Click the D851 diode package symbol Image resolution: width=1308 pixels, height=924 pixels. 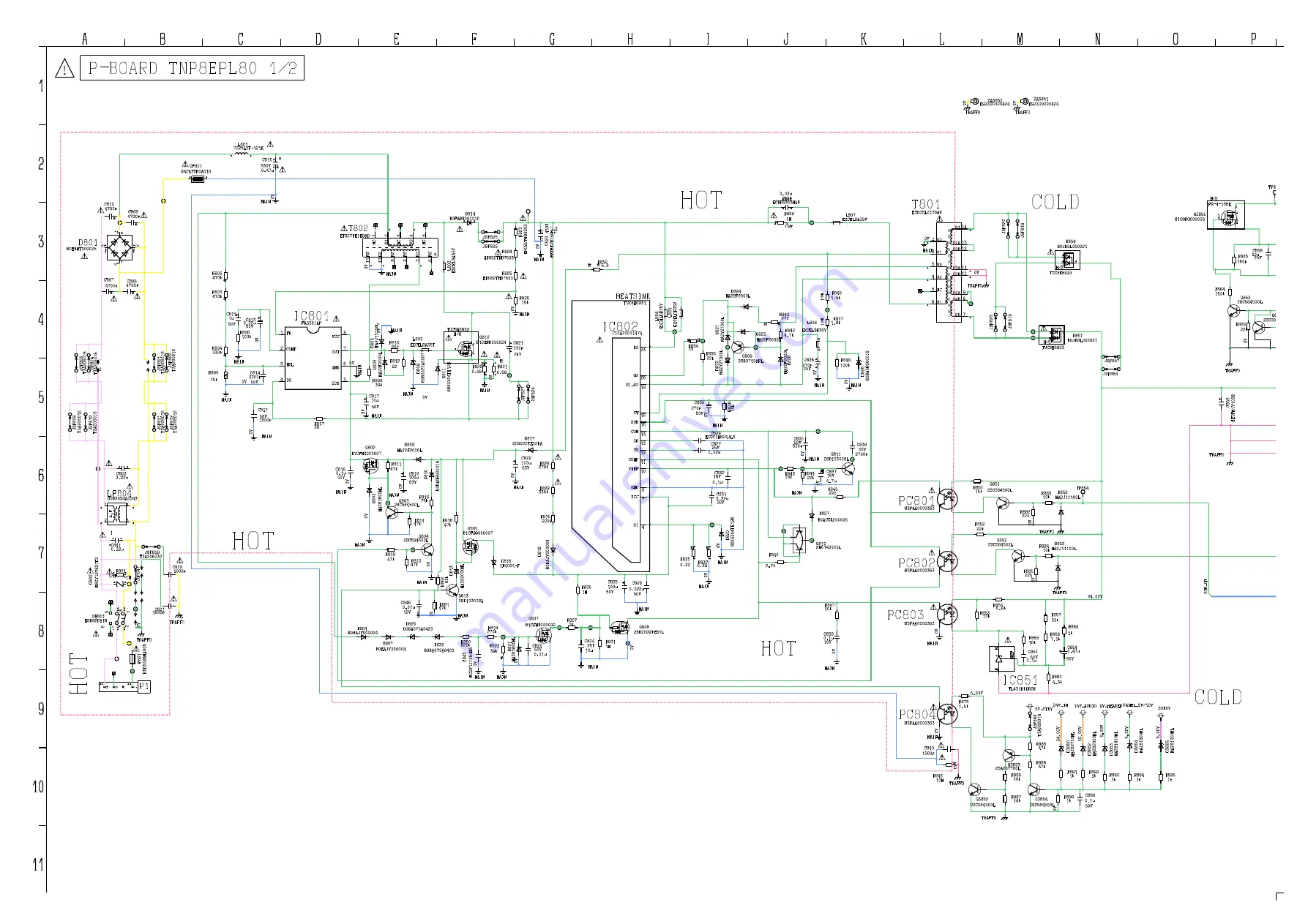coord(1052,334)
